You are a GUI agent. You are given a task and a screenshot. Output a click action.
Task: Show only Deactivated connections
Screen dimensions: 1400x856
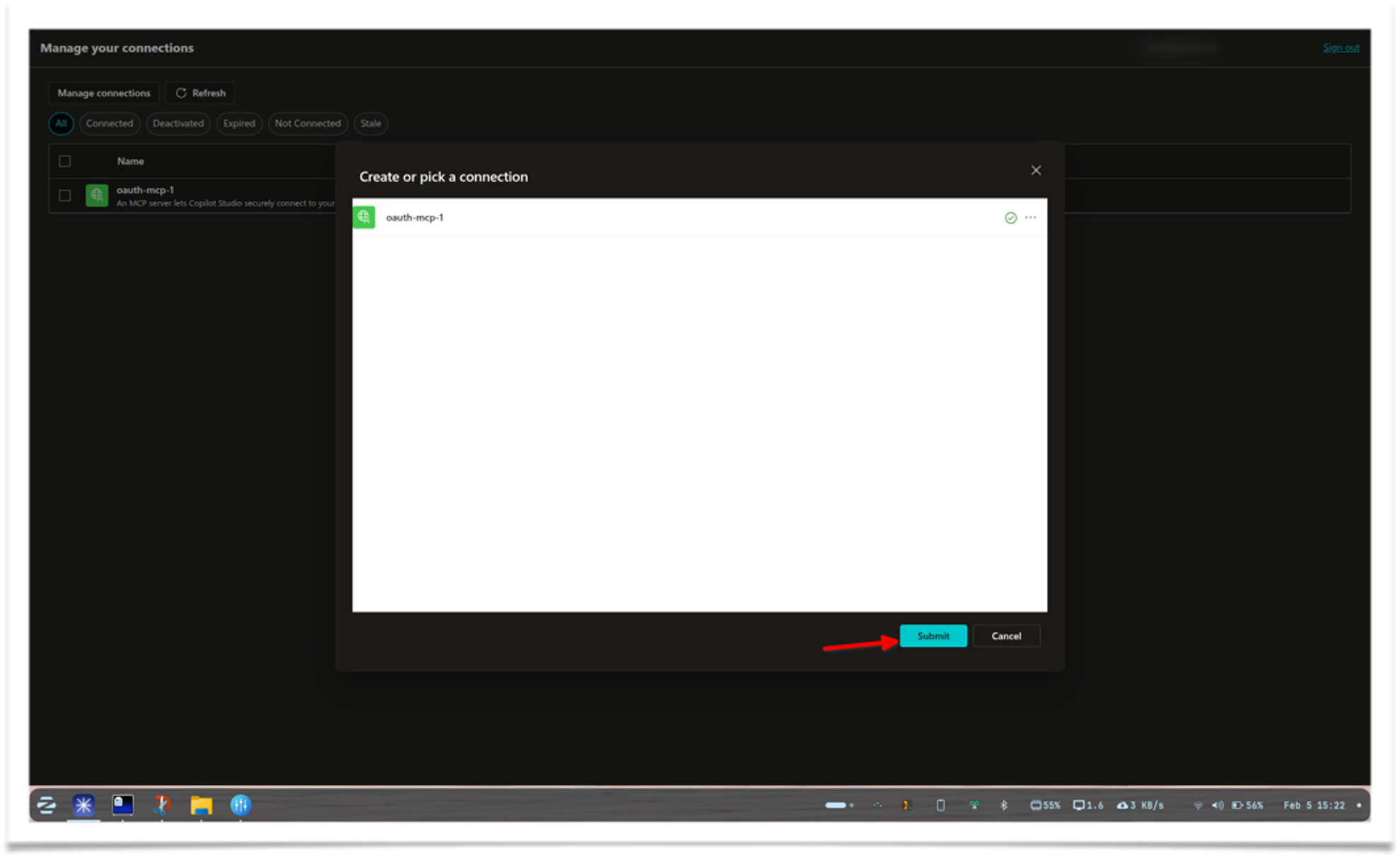tap(177, 123)
